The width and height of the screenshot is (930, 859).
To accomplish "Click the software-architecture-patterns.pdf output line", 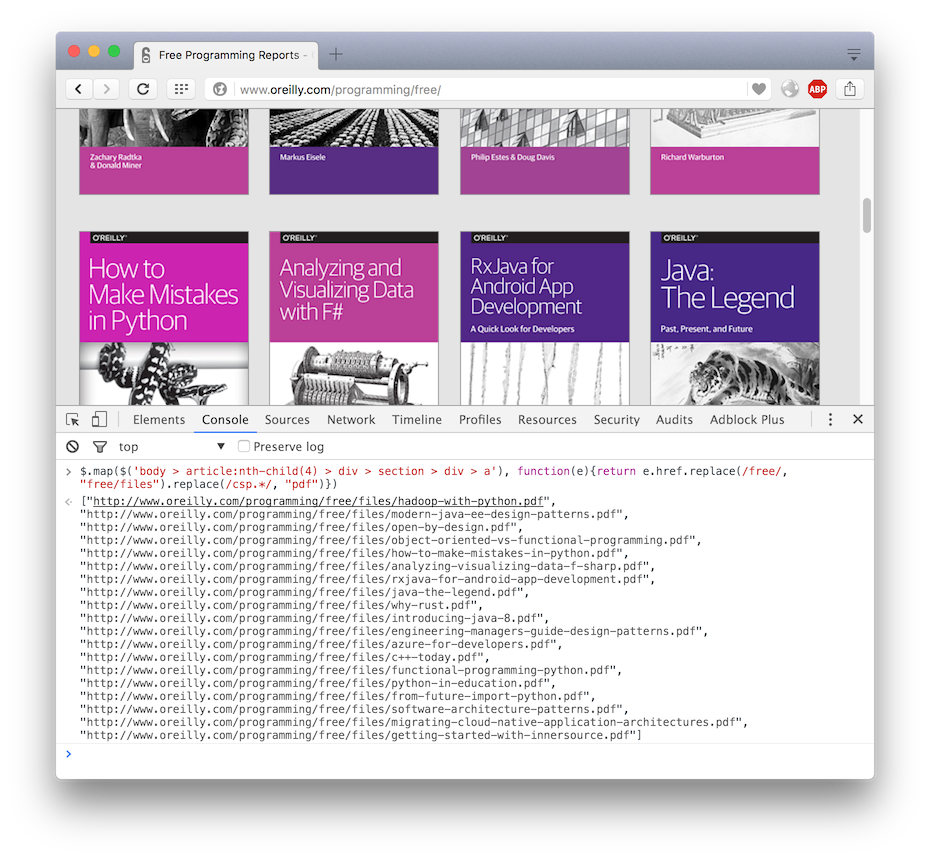I will 354,710.
